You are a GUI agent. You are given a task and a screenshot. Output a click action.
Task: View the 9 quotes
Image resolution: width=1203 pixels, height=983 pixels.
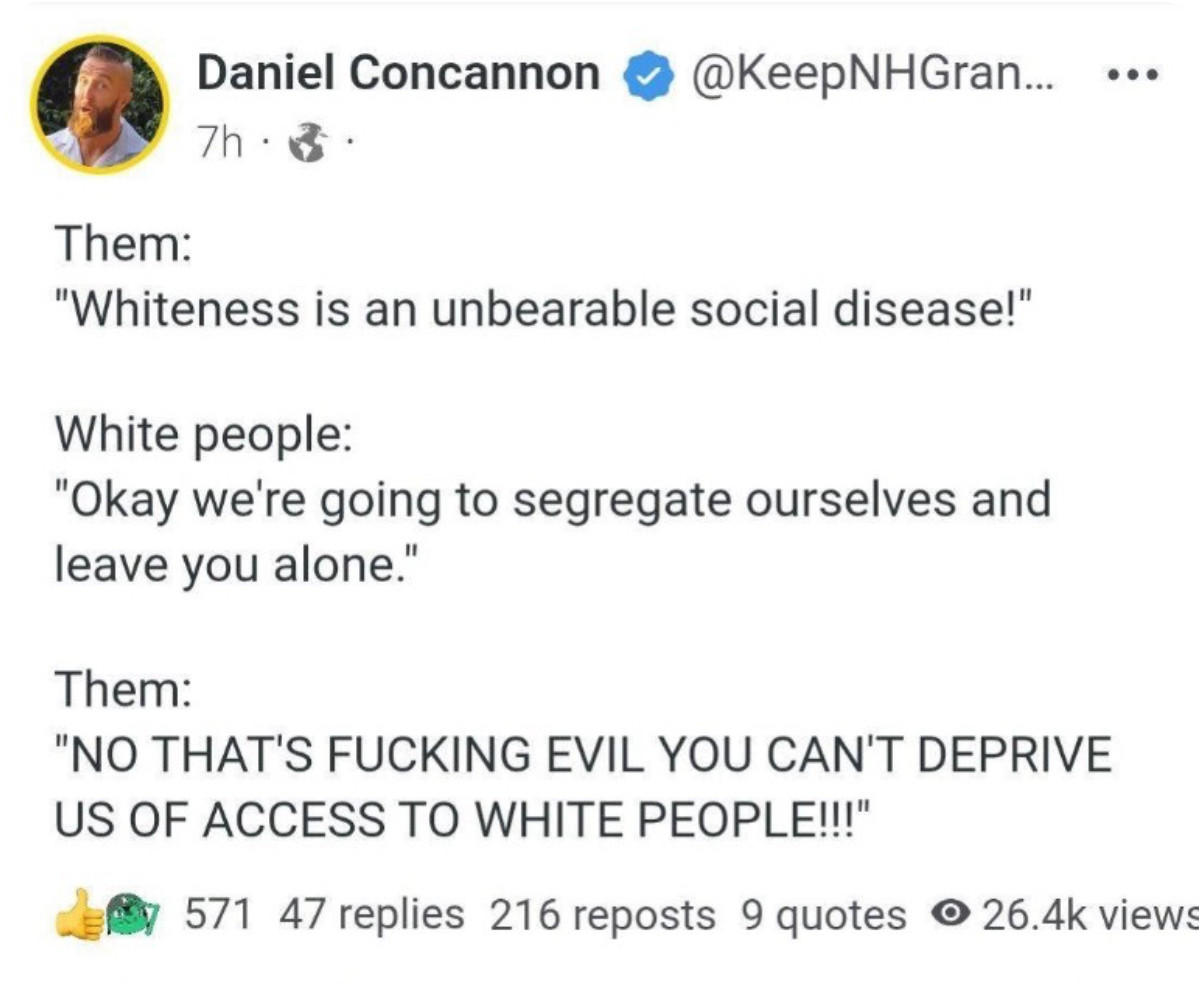tap(823, 913)
